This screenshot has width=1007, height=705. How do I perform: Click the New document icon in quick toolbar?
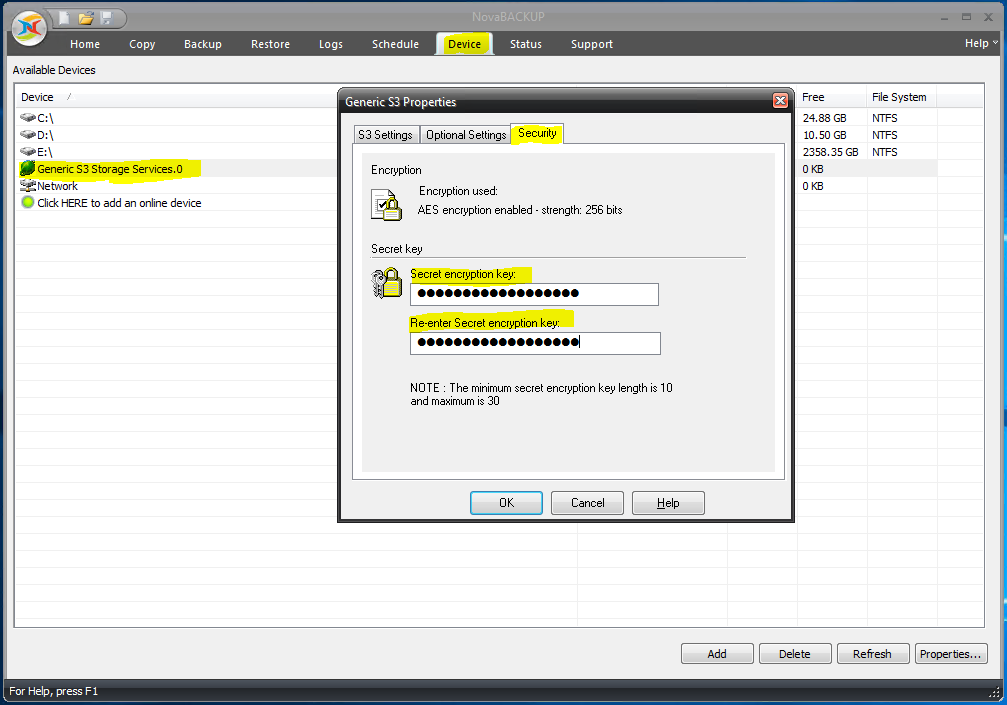[64, 18]
